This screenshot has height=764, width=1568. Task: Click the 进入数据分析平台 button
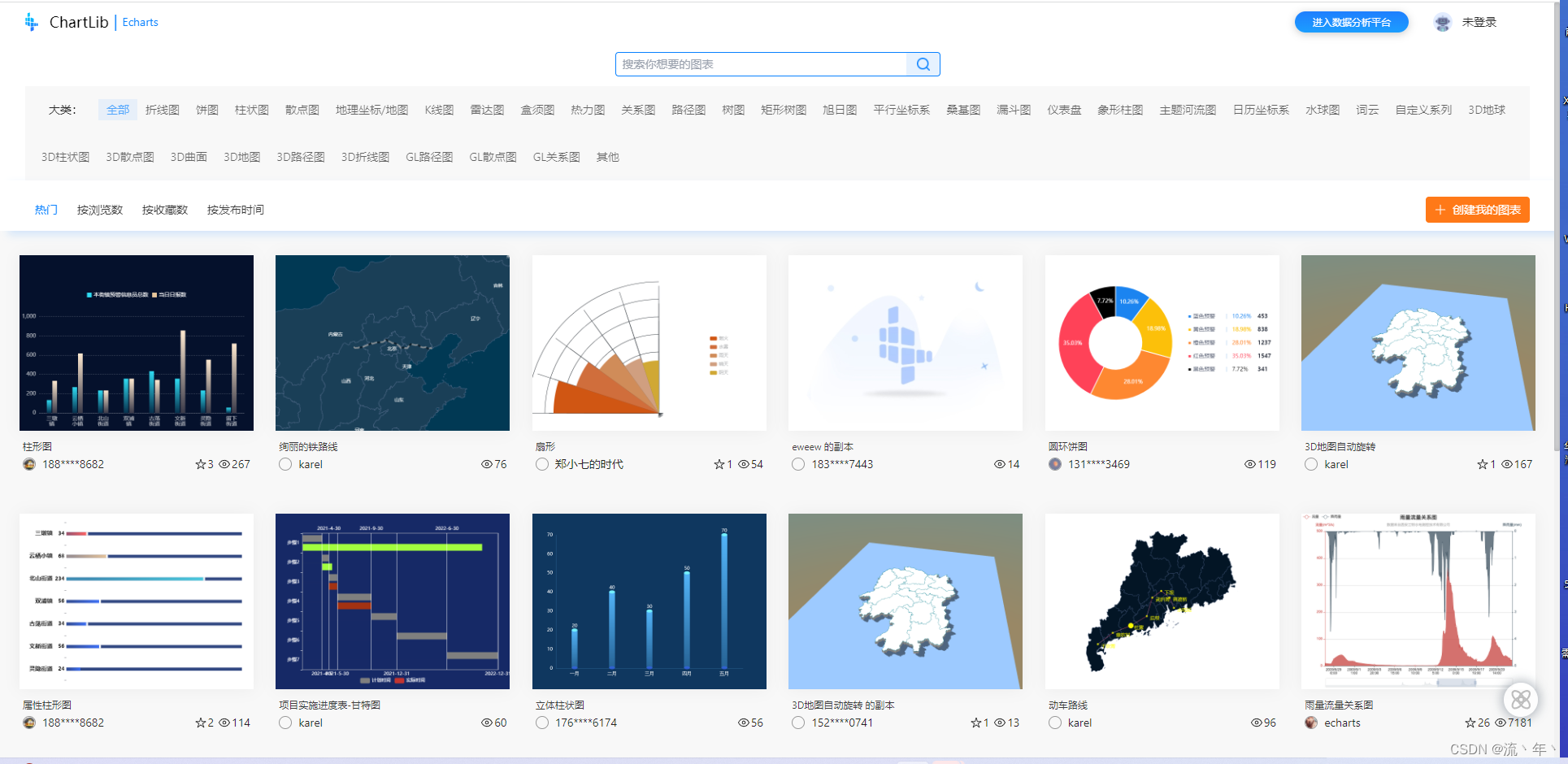1351,22
